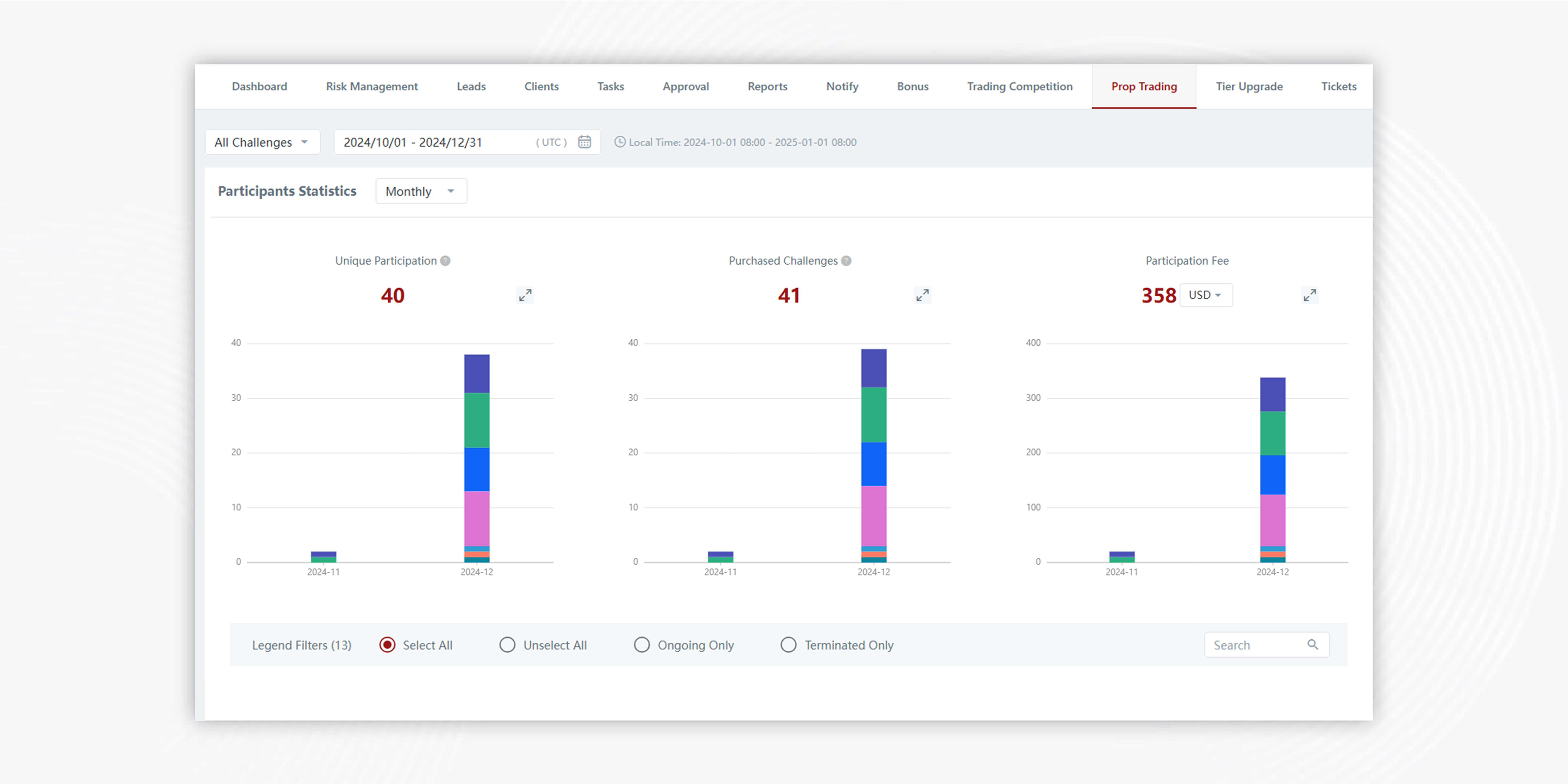1568x784 pixels.
Task: Click the 2024-11 bar in Participation Fee
Action: tap(1122, 556)
